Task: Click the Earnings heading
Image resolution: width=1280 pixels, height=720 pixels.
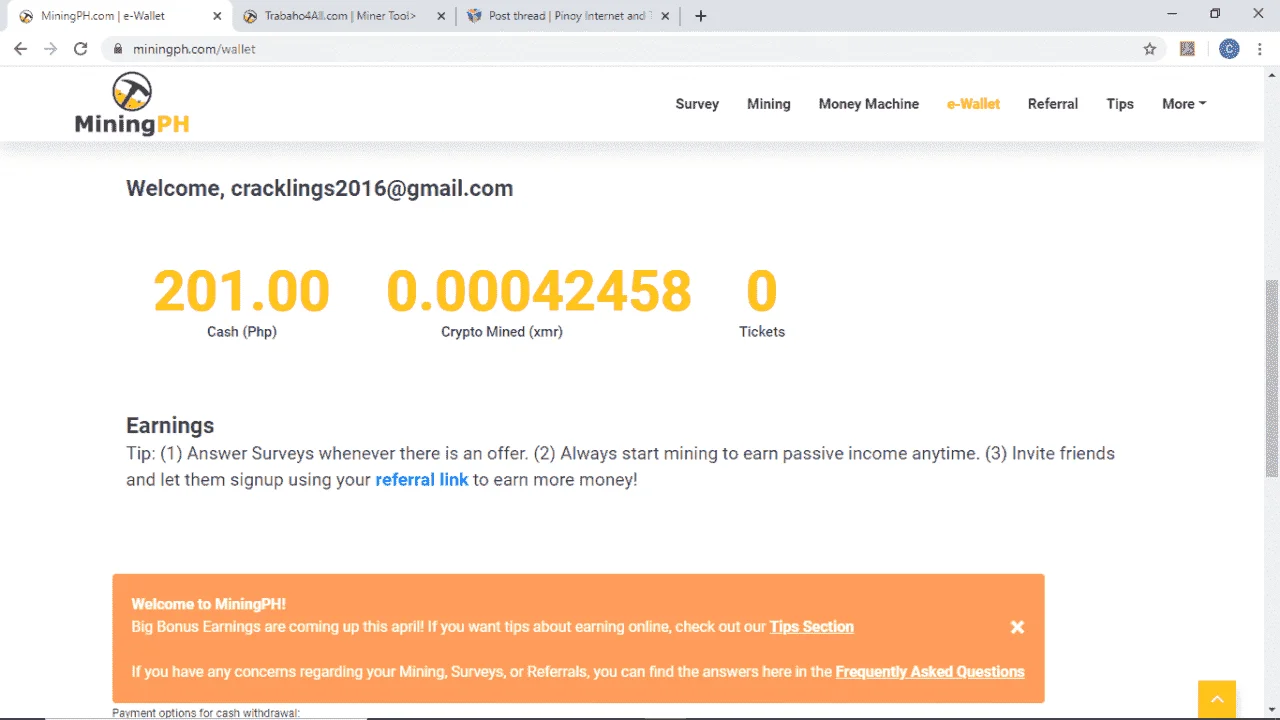Action: 170,426
